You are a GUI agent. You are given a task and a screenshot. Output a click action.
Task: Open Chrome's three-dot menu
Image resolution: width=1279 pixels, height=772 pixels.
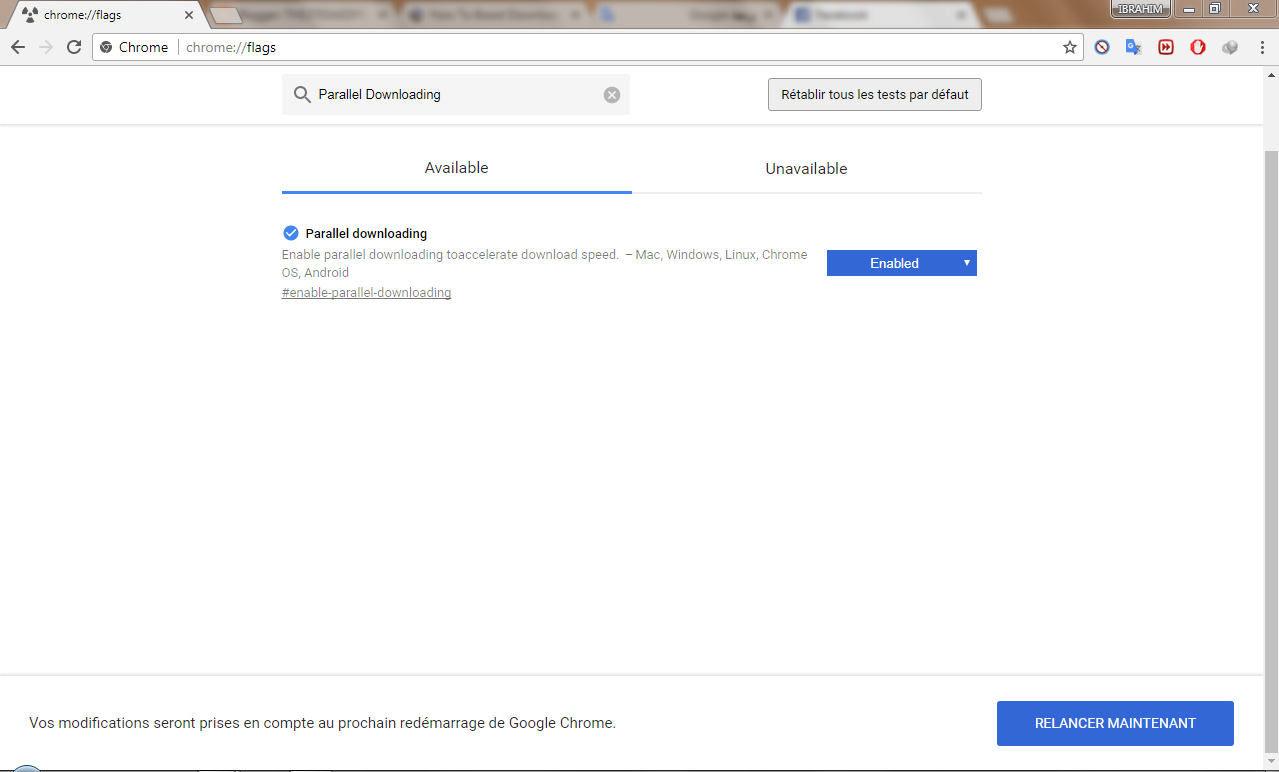click(x=1260, y=47)
